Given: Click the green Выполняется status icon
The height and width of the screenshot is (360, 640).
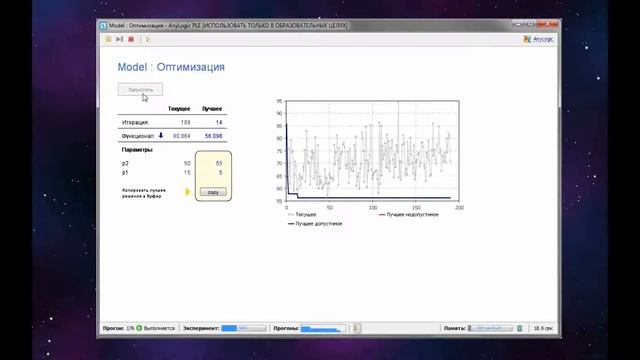Looking at the screenshot, I should pyautogui.click(x=139, y=328).
